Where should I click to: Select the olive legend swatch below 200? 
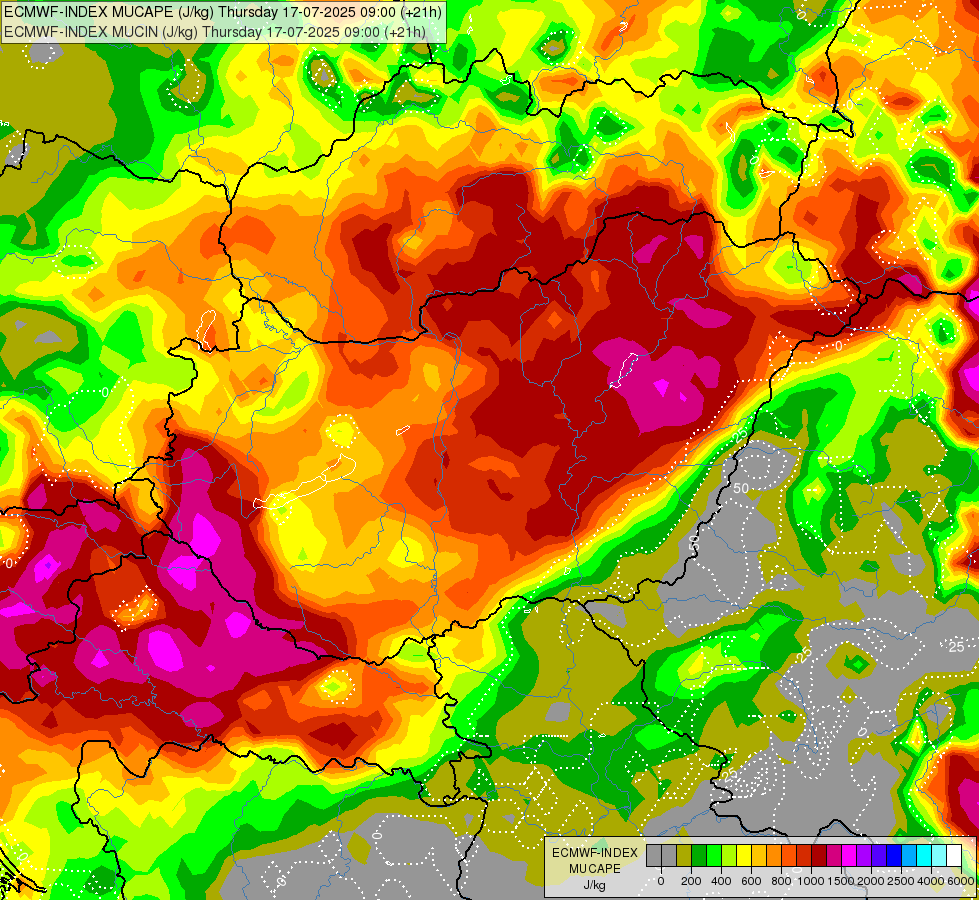[684, 855]
